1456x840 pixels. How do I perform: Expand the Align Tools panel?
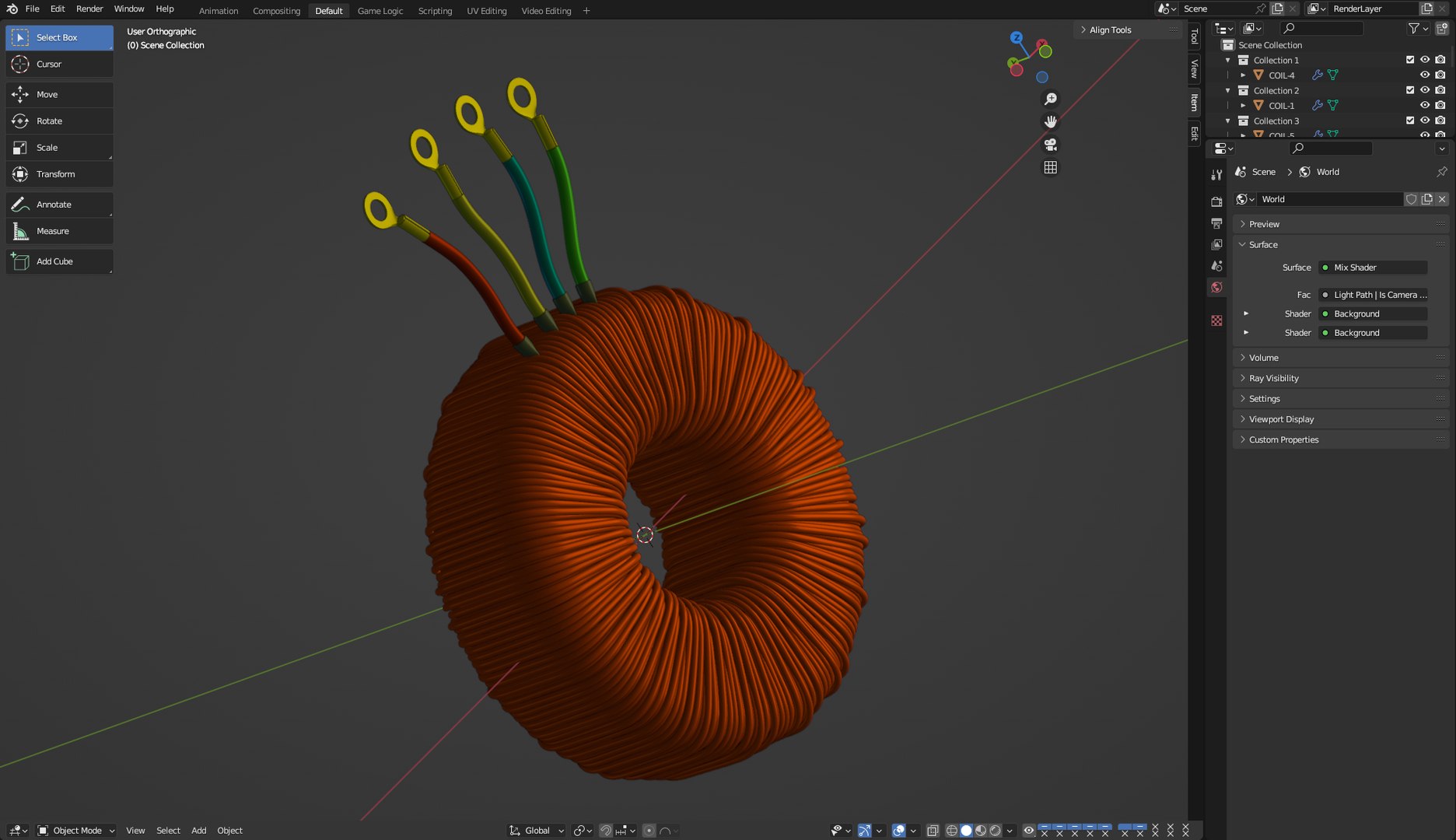tap(1129, 30)
